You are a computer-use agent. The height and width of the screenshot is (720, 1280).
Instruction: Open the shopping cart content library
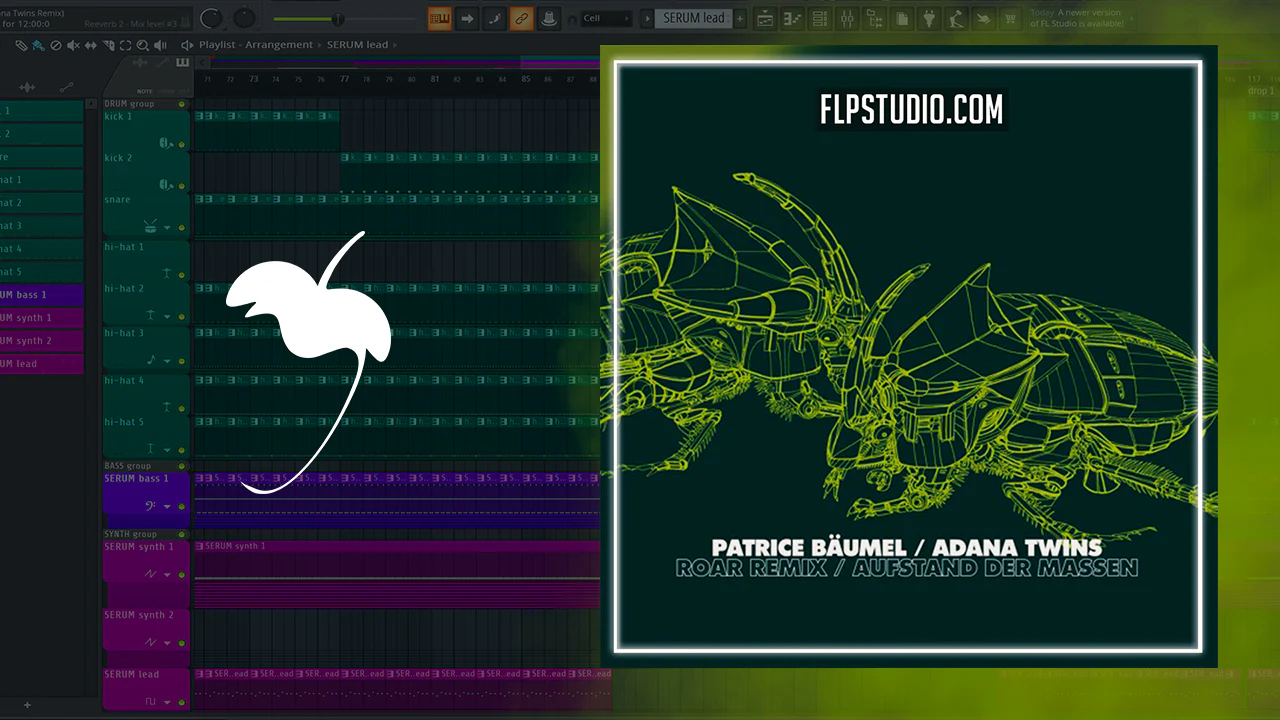pos(1011,18)
